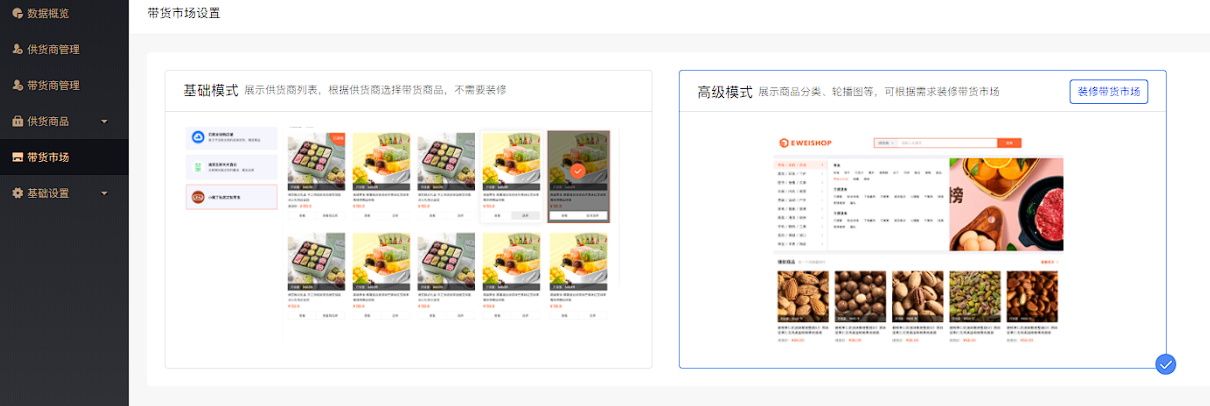The image size is (1210, 406).
Task: Select the 基础模式 mode card
Action: [x=408, y=219]
